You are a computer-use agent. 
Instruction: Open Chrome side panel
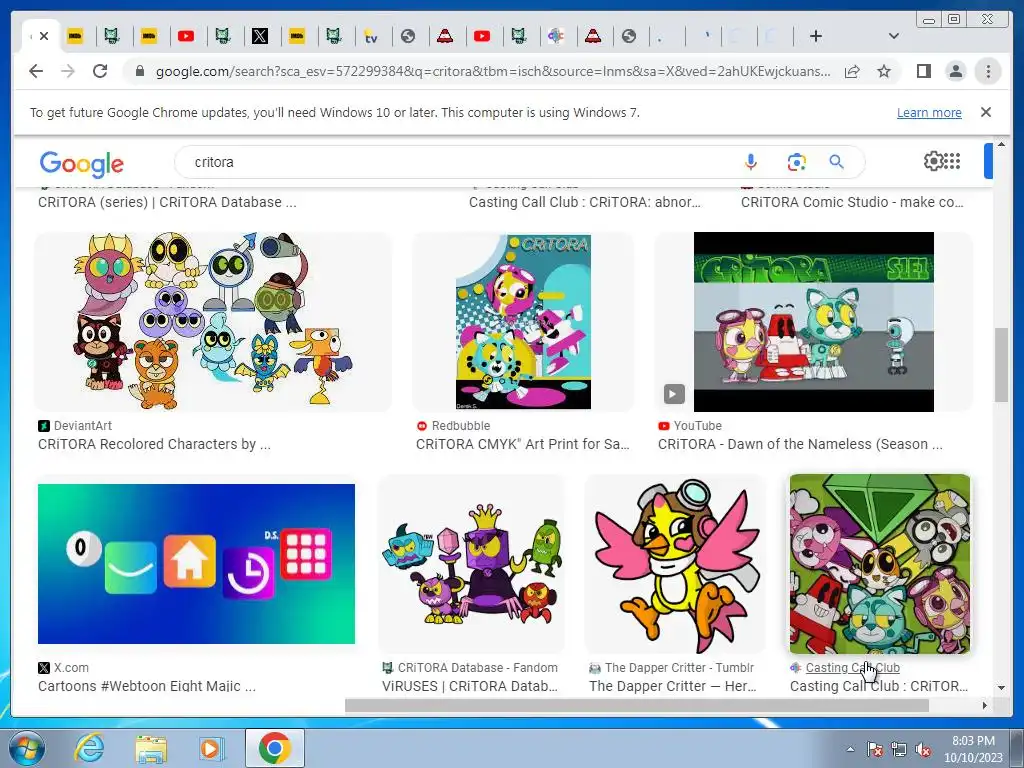pos(923,71)
